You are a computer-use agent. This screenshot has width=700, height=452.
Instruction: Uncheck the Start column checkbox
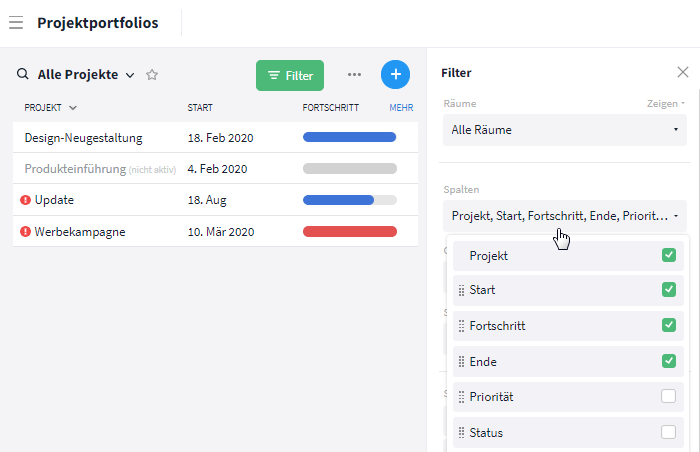668,289
